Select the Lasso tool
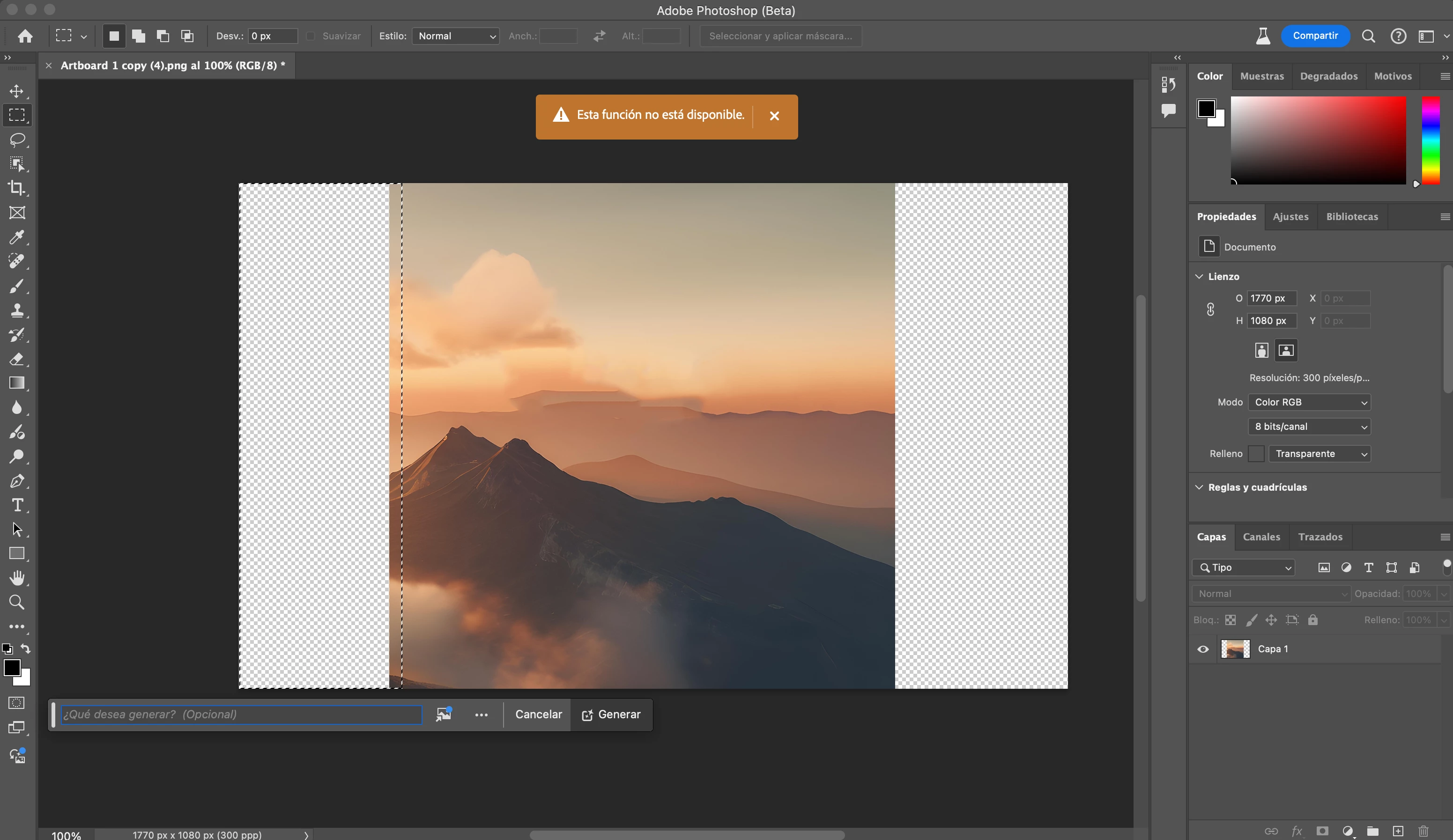1453x840 pixels. coord(17,140)
